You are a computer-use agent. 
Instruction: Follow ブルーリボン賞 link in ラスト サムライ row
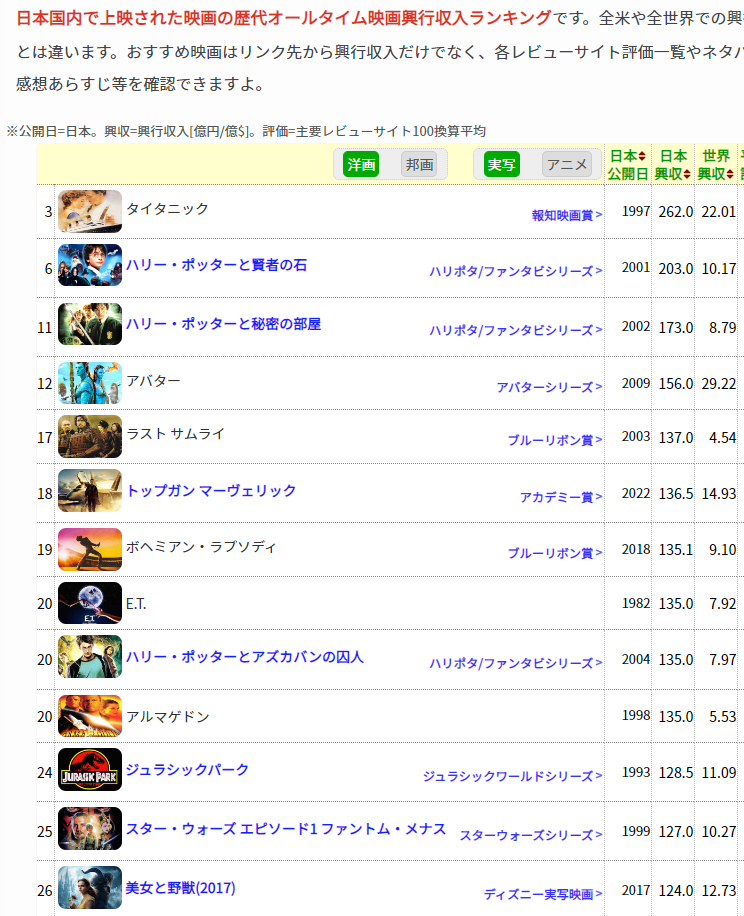555,440
